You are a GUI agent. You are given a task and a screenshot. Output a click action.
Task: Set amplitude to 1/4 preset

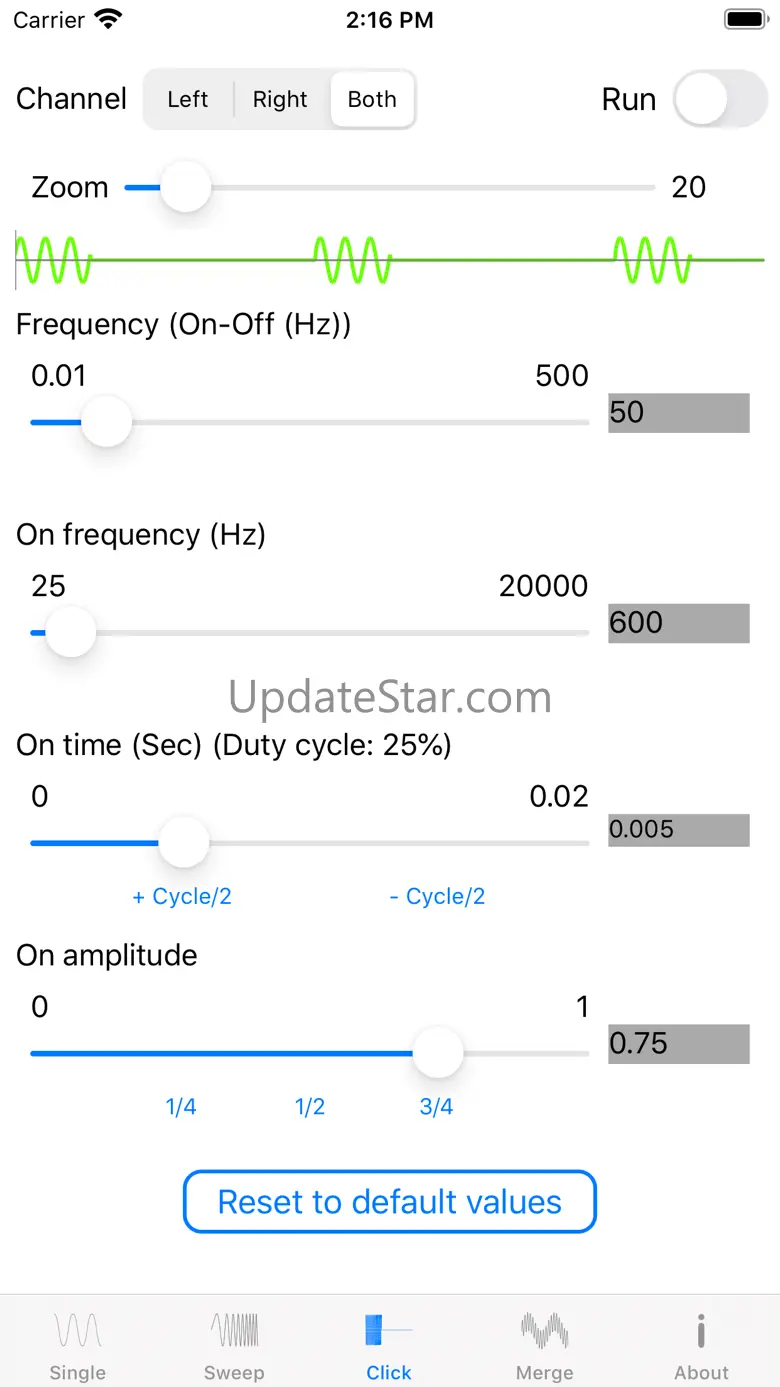pyautogui.click(x=181, y=1106)
